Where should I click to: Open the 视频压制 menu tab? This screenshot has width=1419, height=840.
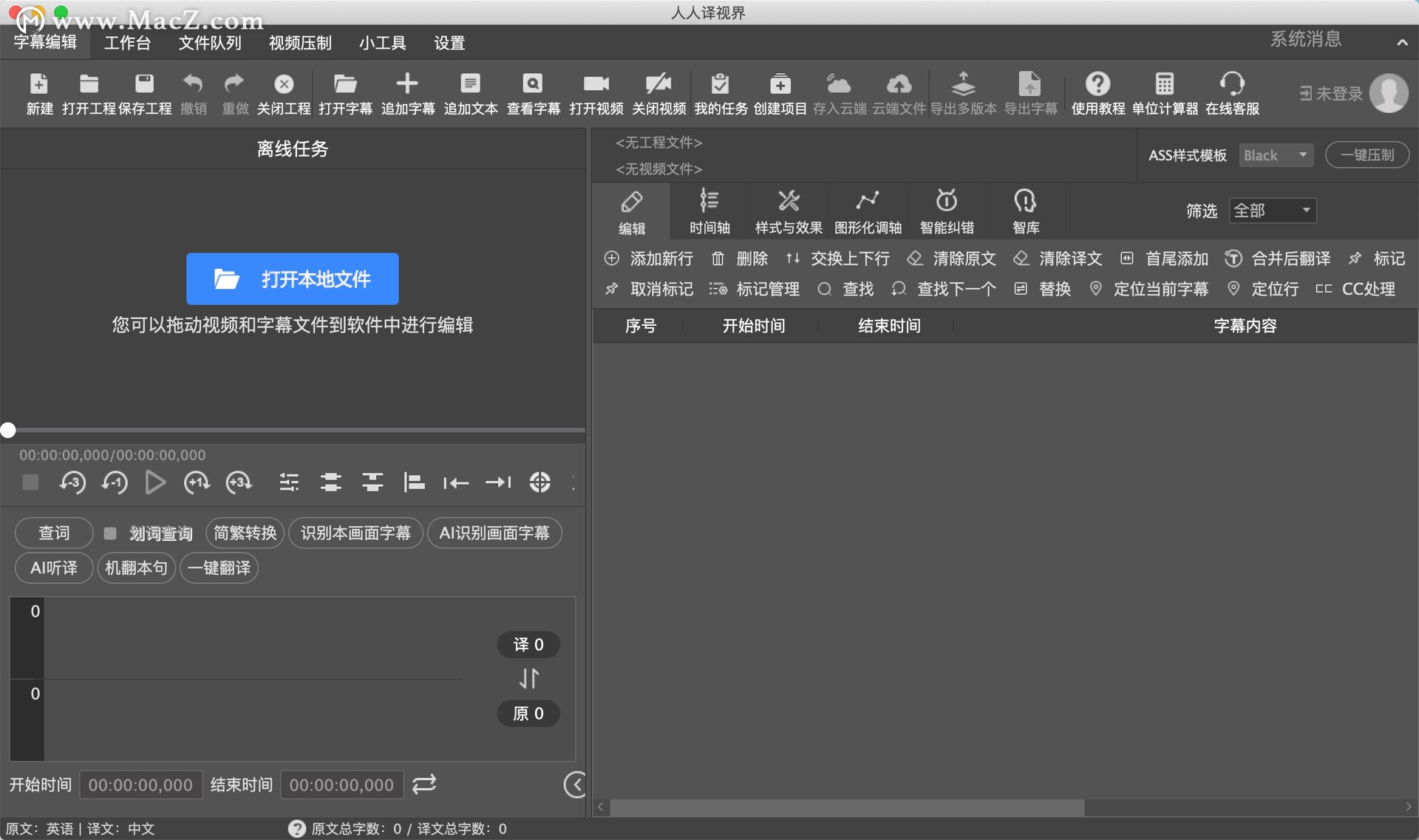tap(300, 43)
